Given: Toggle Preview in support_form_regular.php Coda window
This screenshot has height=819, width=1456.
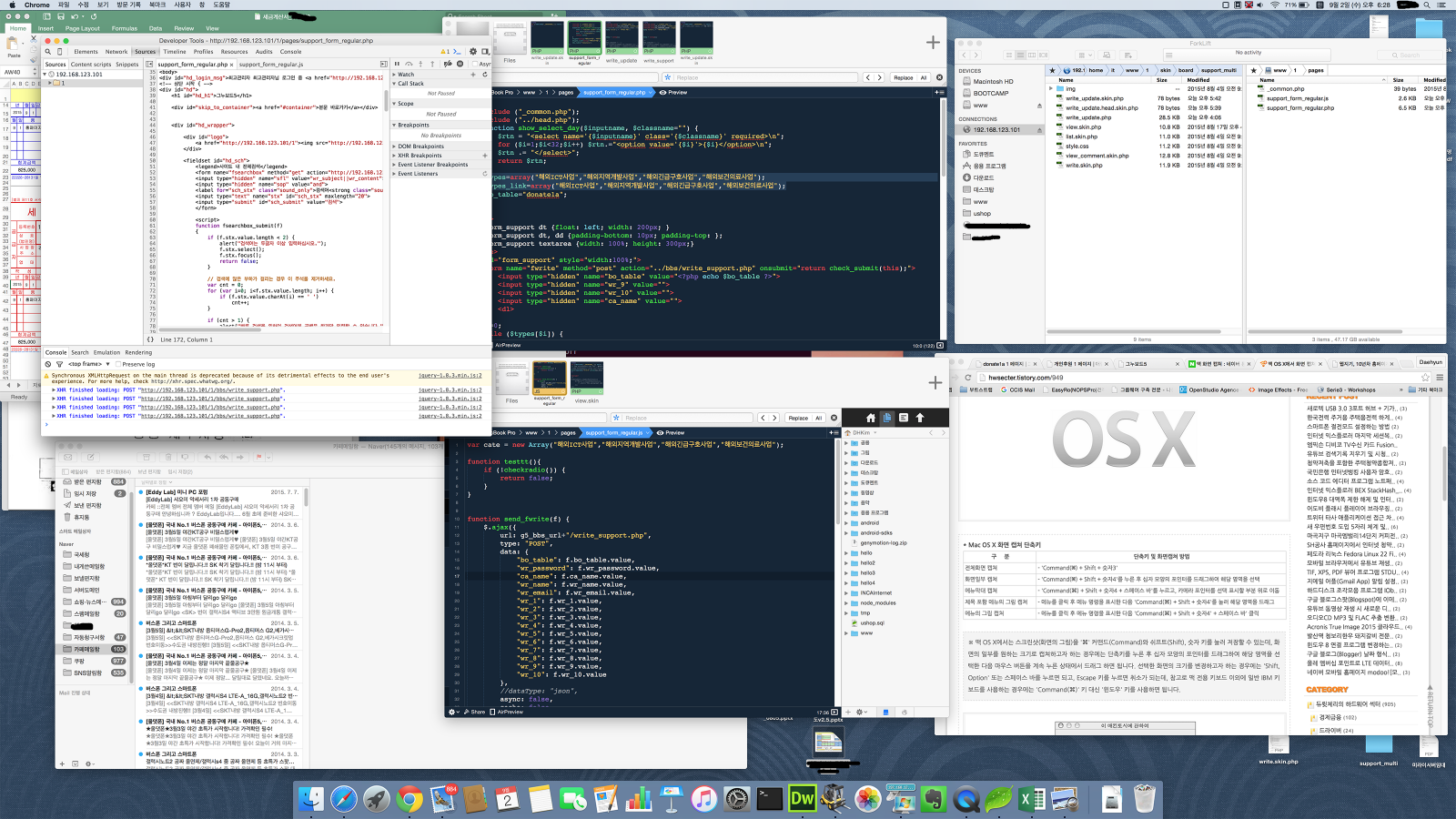Looking at the screenshot, I should point(673,92).
